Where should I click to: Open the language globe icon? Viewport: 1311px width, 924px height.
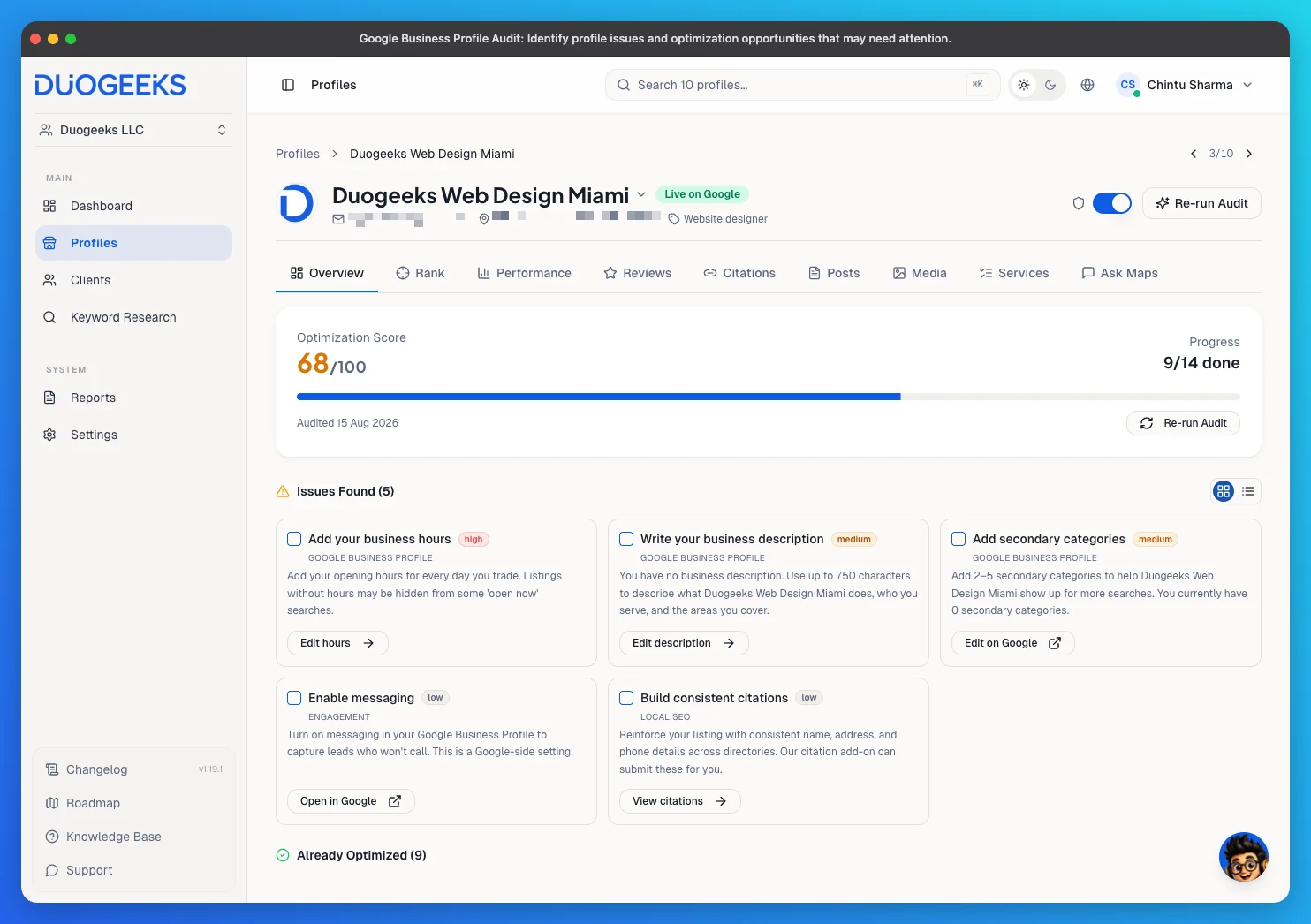[1087, 85]
